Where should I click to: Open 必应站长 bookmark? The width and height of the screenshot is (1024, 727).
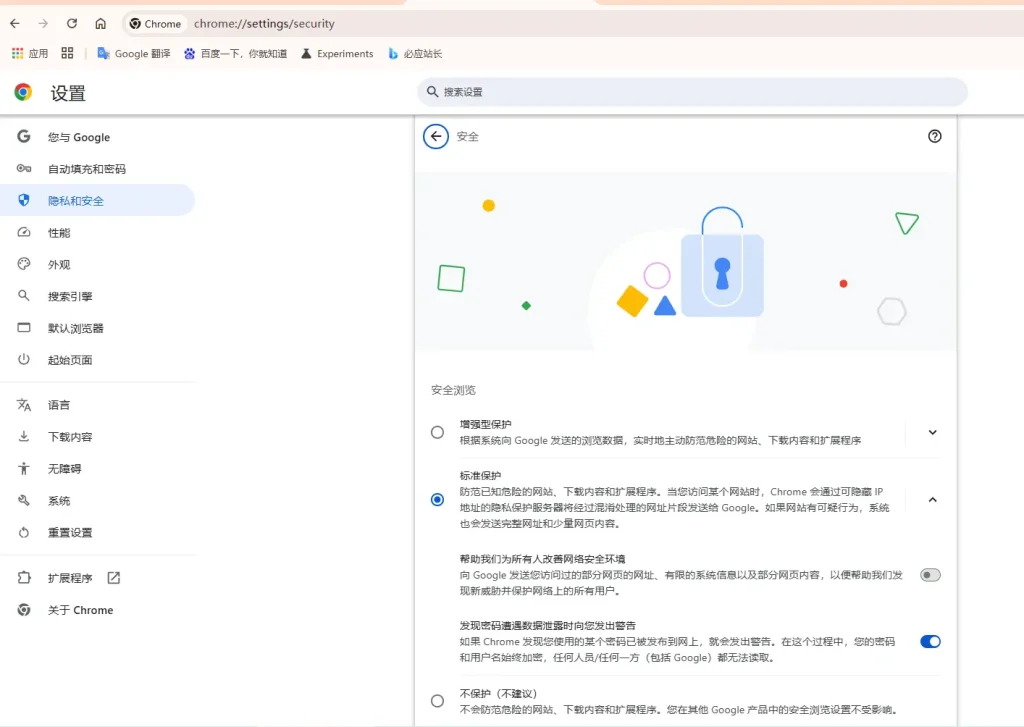click(x=415, y=54)
